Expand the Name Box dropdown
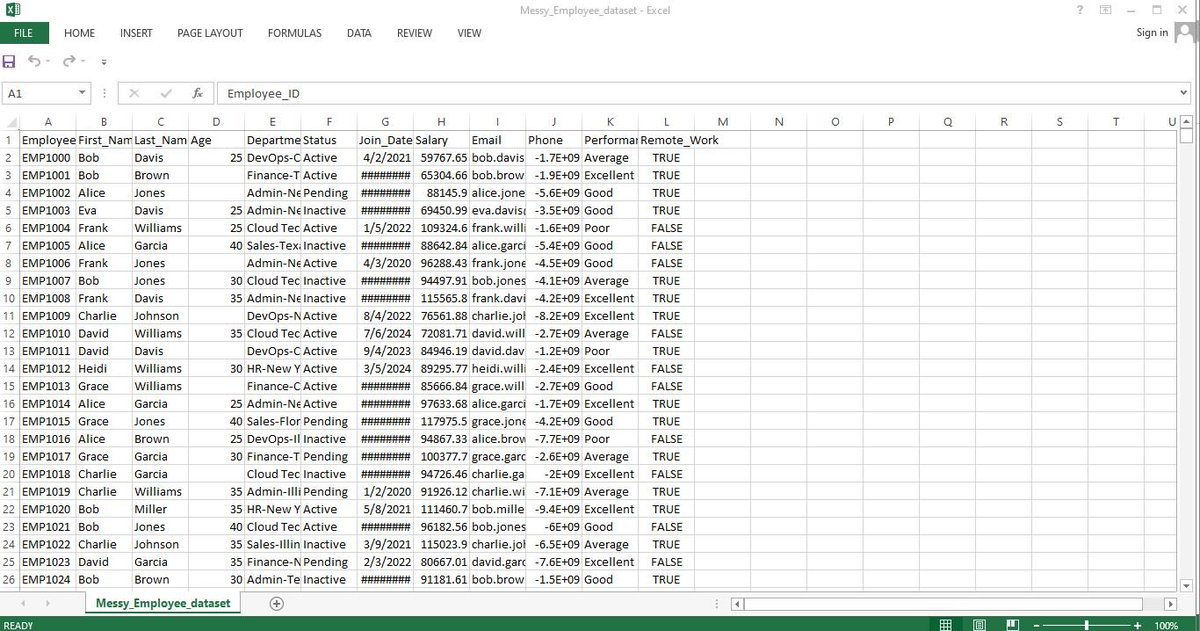The width and height of the screenshot is (1200, 631). (x=82, y=93)
